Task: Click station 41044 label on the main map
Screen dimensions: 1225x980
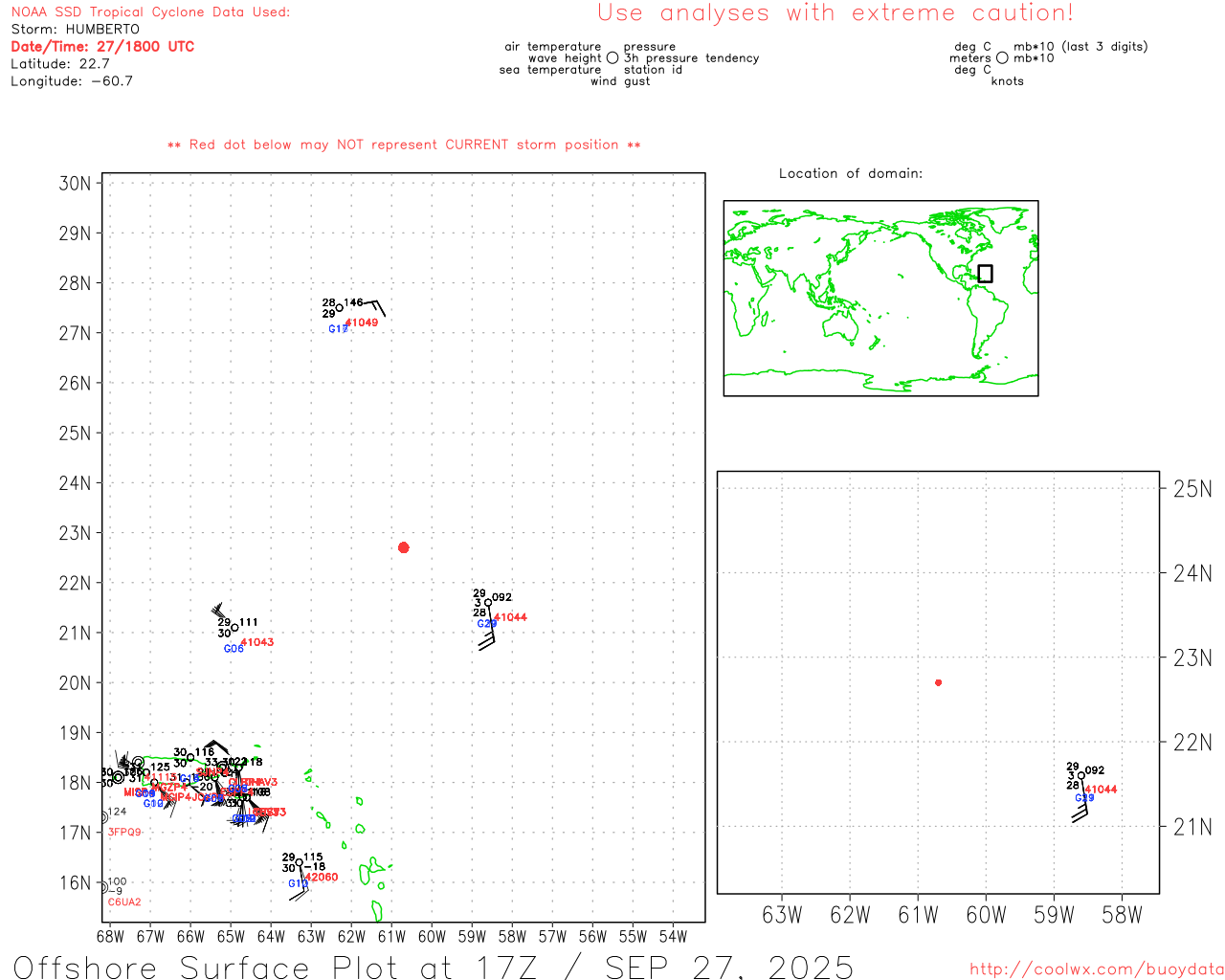Action: point(511,617)
